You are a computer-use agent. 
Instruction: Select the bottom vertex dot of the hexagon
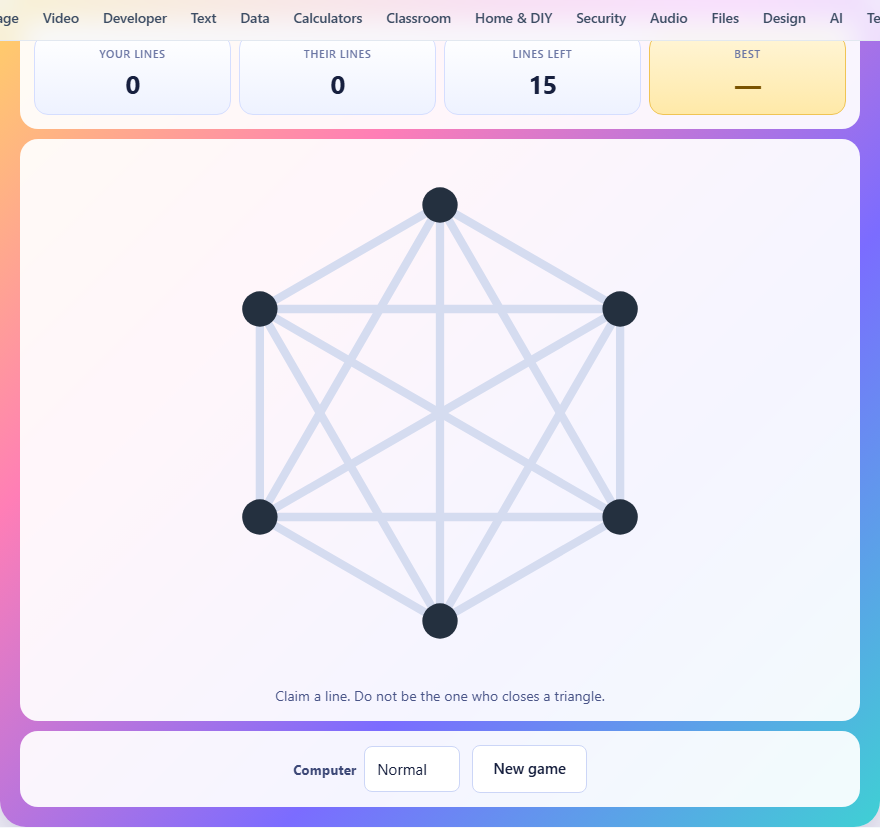(x=440, y=621)
